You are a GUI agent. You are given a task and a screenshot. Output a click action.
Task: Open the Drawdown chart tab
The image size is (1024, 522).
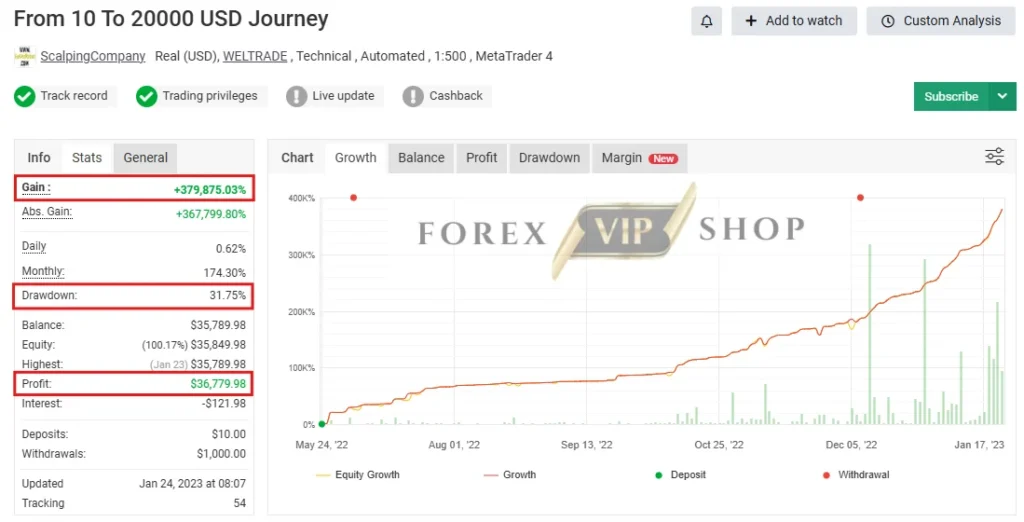point(549,157)
